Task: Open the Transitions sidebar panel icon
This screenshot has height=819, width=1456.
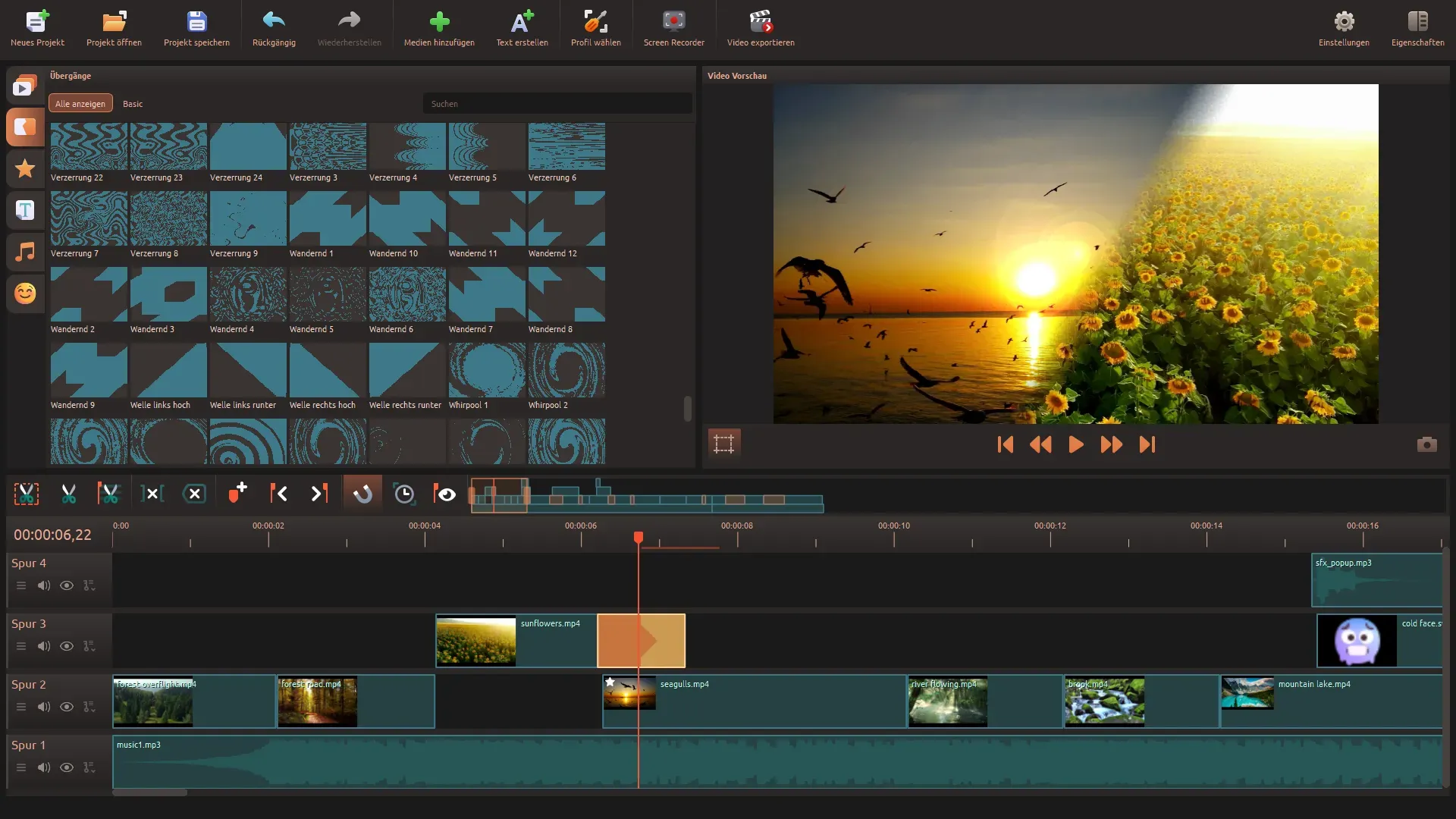Action: [25, 127]
